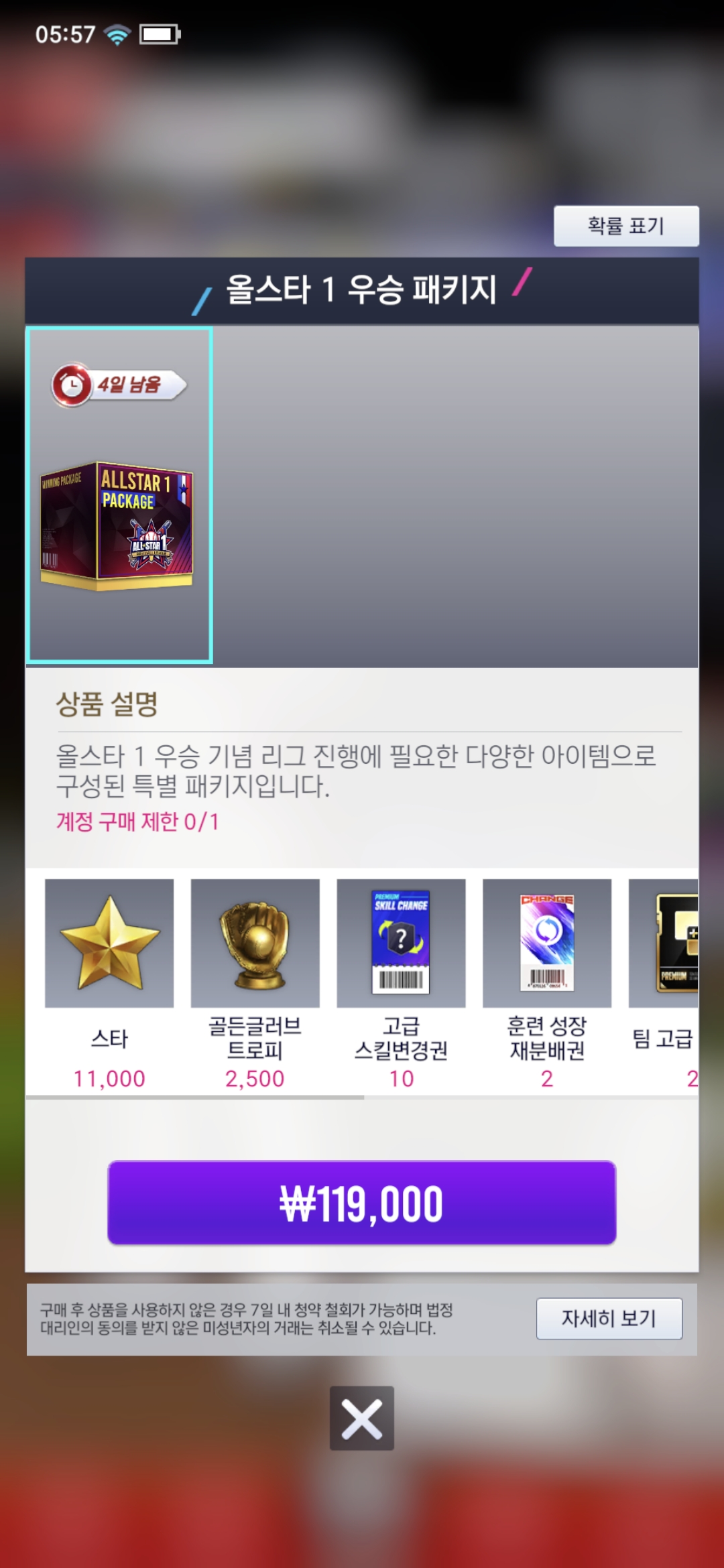Tap the refund policy notice text
The height and width of the screenshot is (1568, 724).
[x=247, y=1319]
